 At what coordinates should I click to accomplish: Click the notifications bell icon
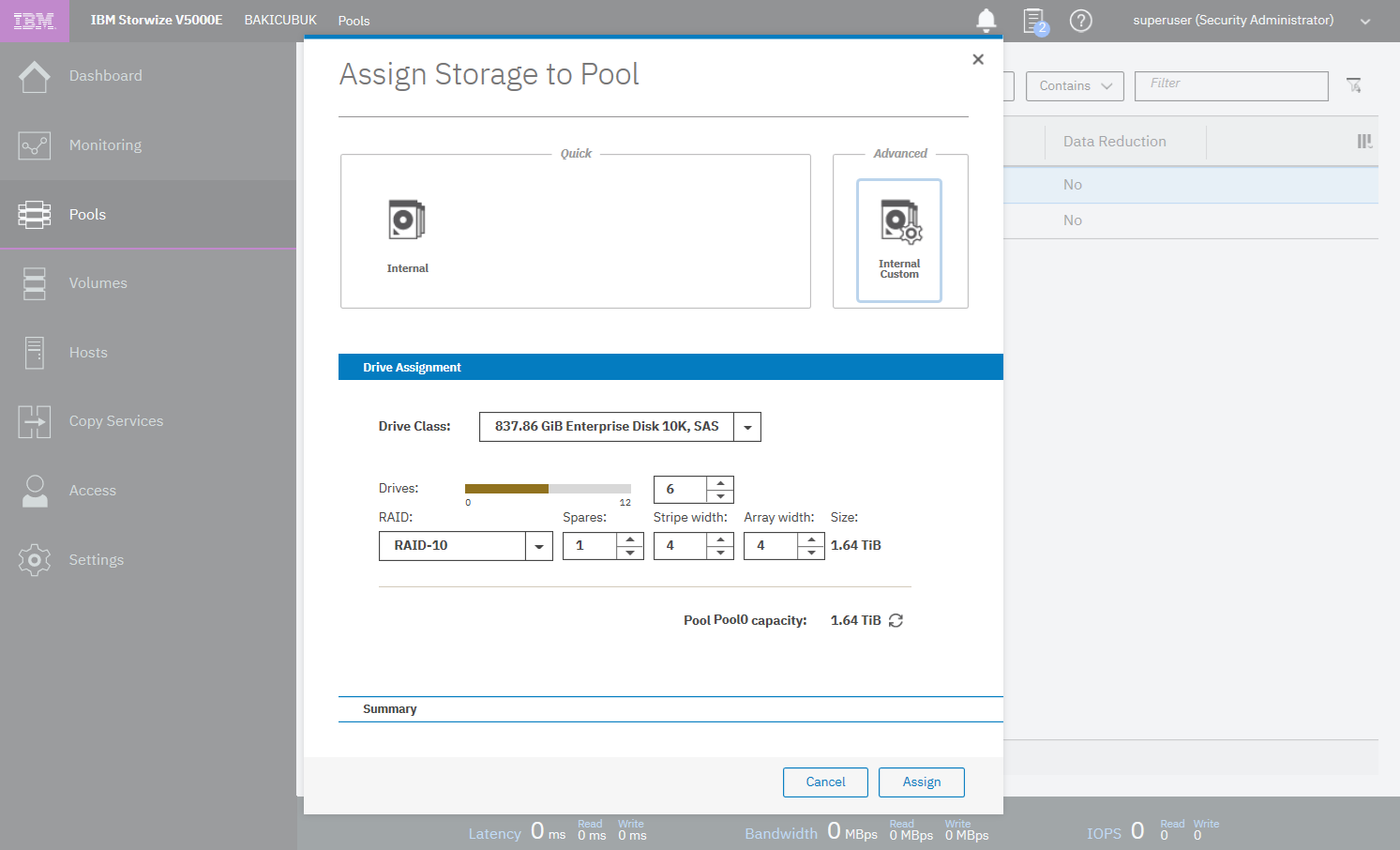click(986, 21)
